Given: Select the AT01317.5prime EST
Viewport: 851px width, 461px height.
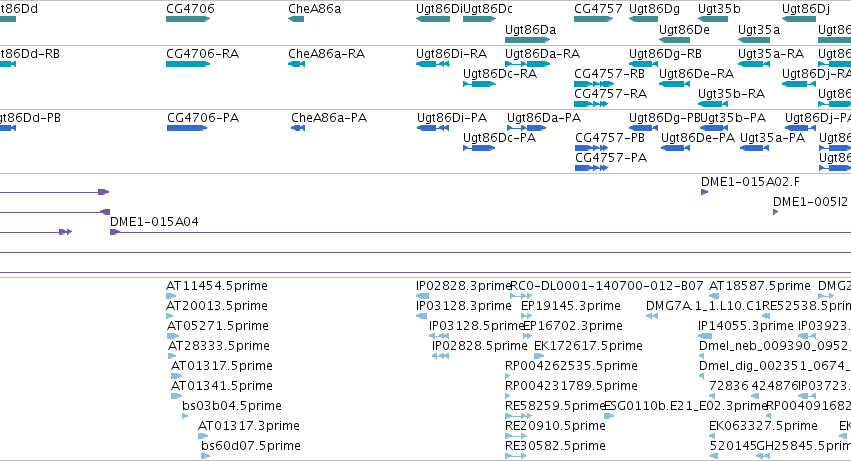Looking at the screenshot, I should click(x=176, y=376).
